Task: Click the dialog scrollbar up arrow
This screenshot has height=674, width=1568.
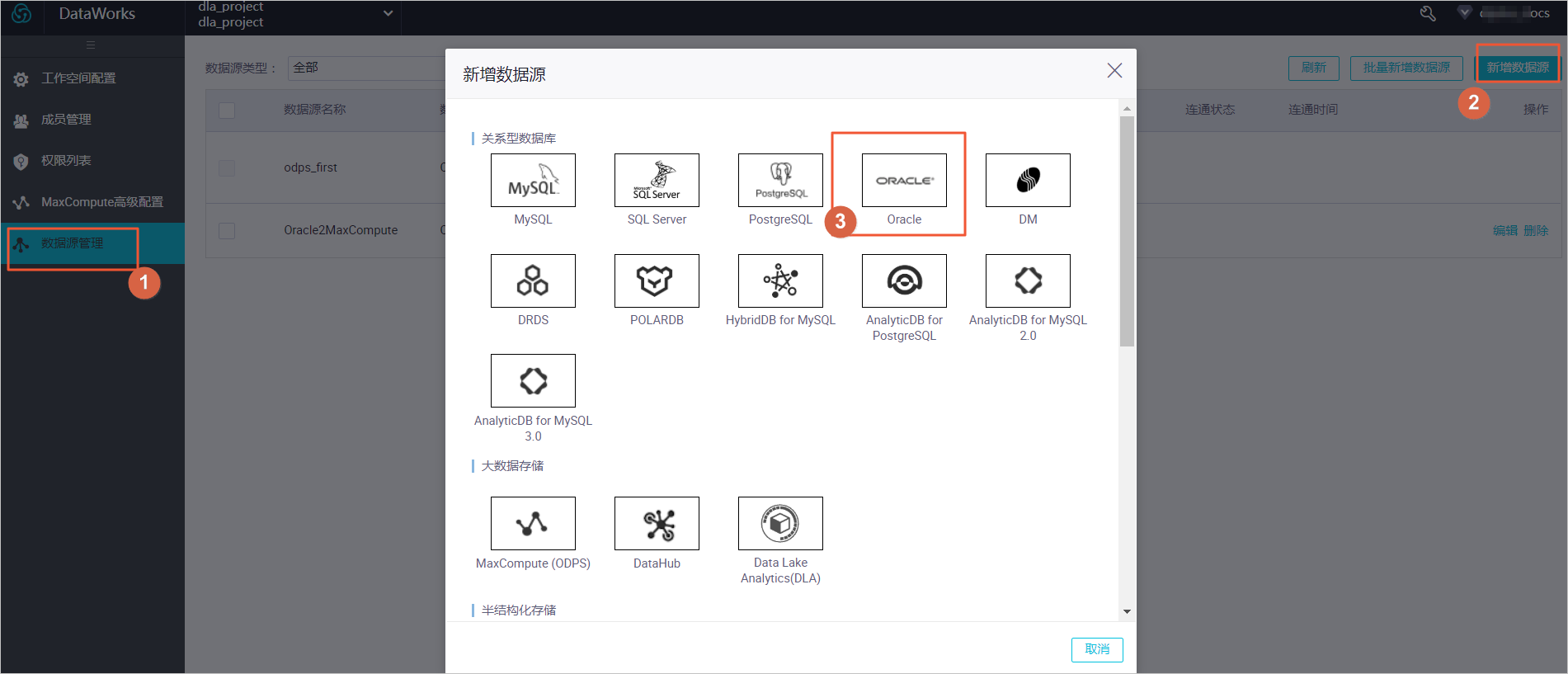Action: coord(1127,109)
